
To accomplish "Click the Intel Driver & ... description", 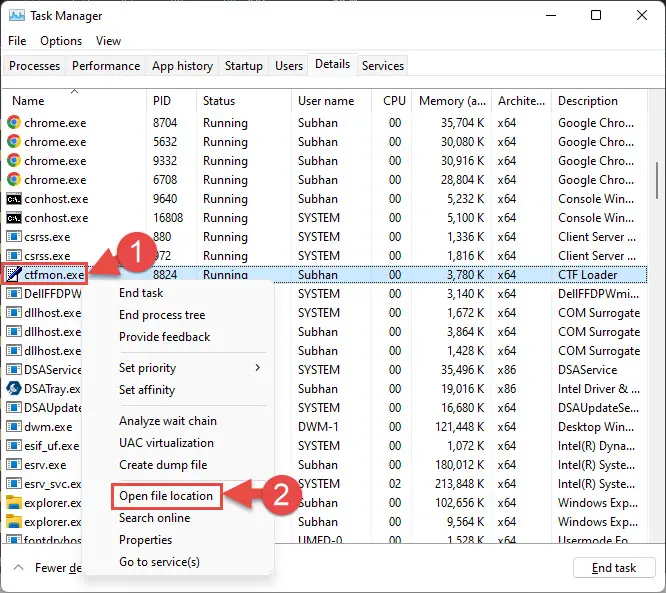I will pos(598,388).
